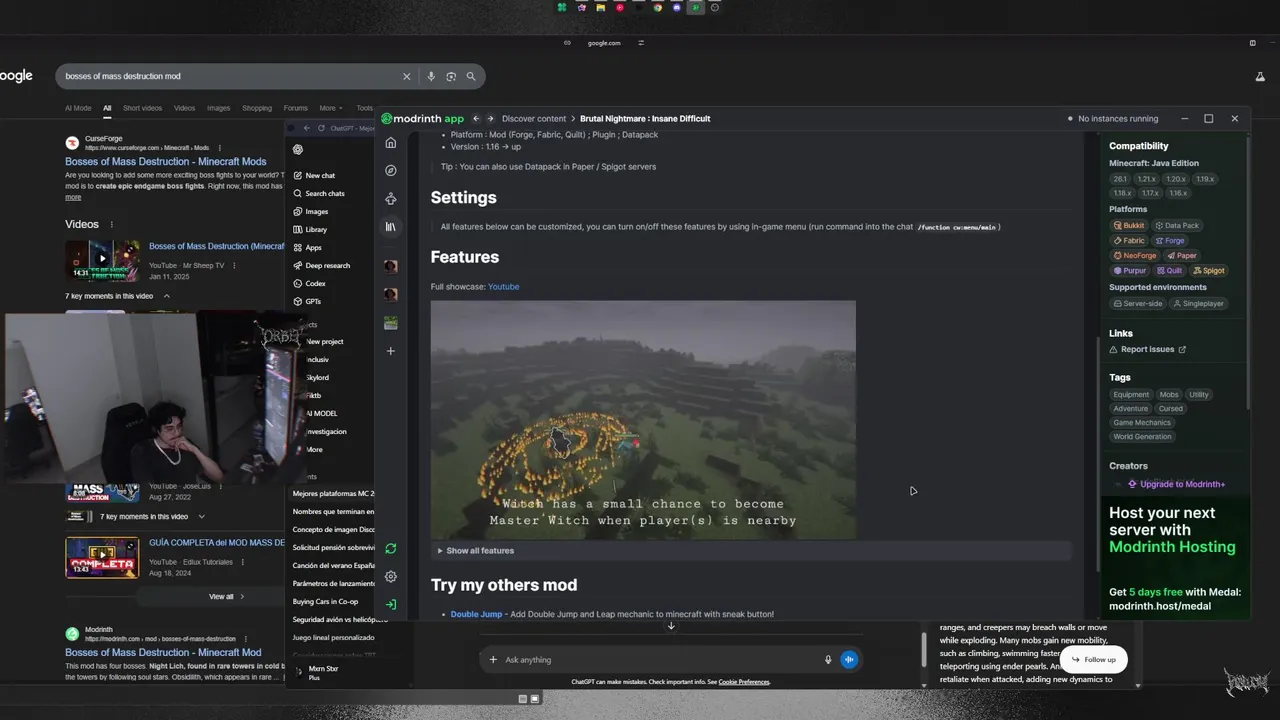Open the Double Jump mod link
Image resolution: width=1280 pixels, height=720 pixels.
click(476, 614)
